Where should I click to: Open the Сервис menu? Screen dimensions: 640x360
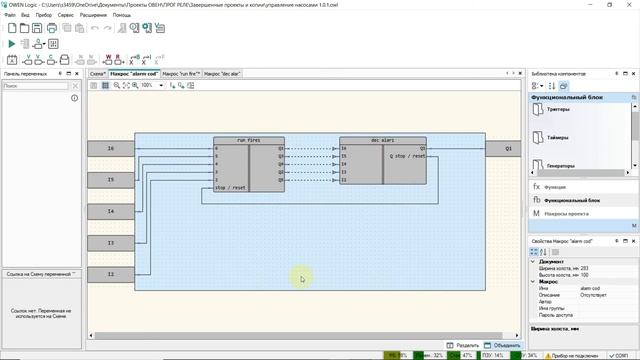66,15
